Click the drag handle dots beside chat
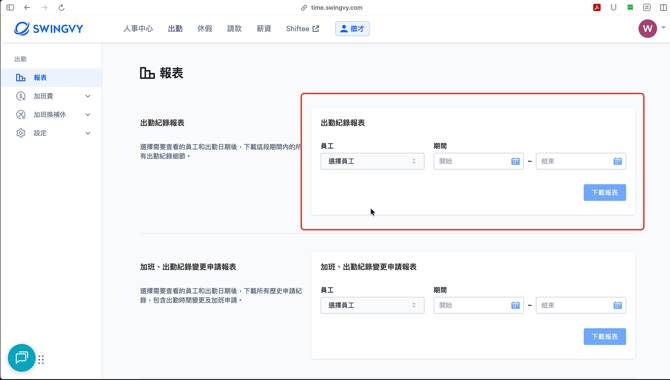Image resolution: width=670 pixels, height=380 pixels. pos(41,359)
